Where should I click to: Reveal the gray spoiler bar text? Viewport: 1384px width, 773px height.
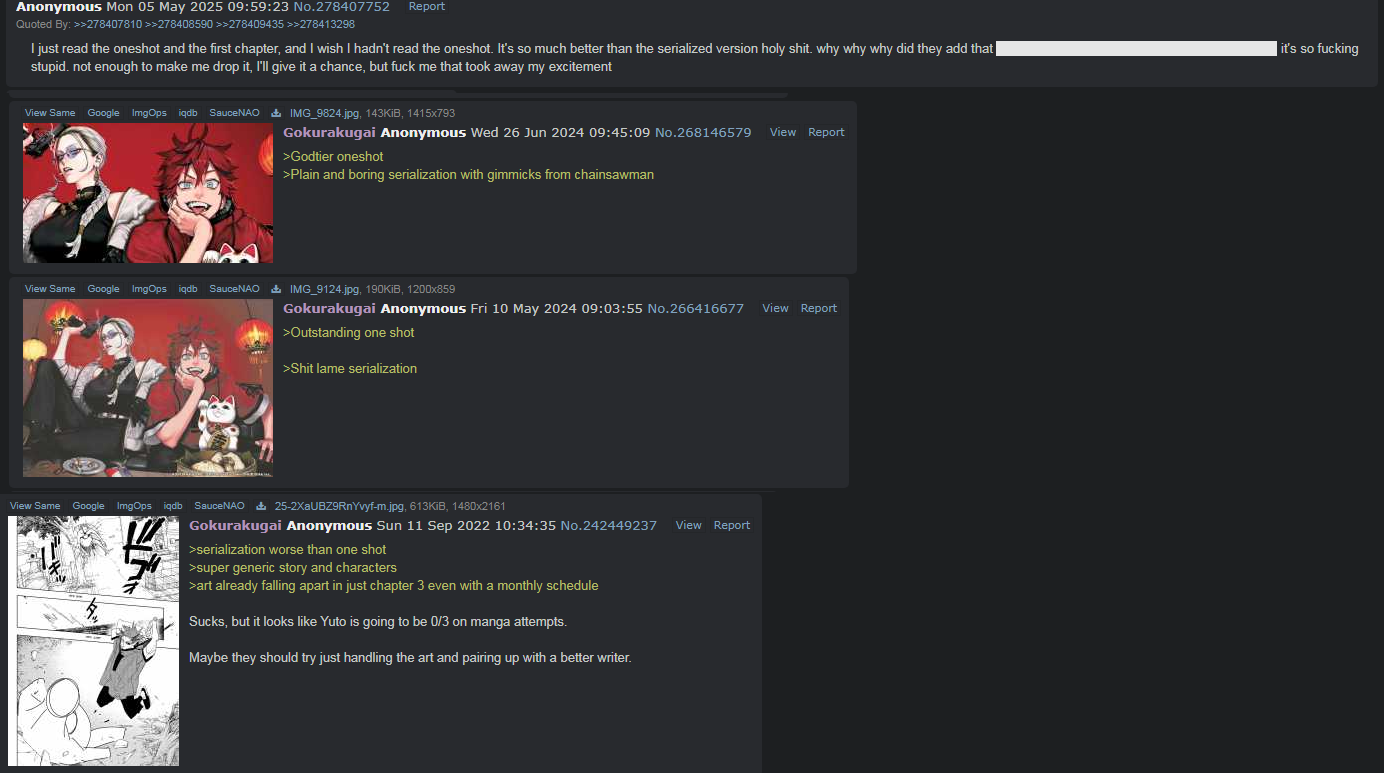click(1136, 48)
